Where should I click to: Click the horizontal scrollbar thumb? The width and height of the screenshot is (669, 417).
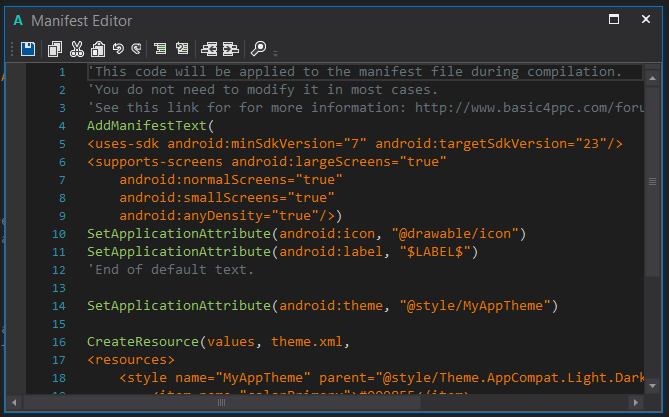pos(222,402)
